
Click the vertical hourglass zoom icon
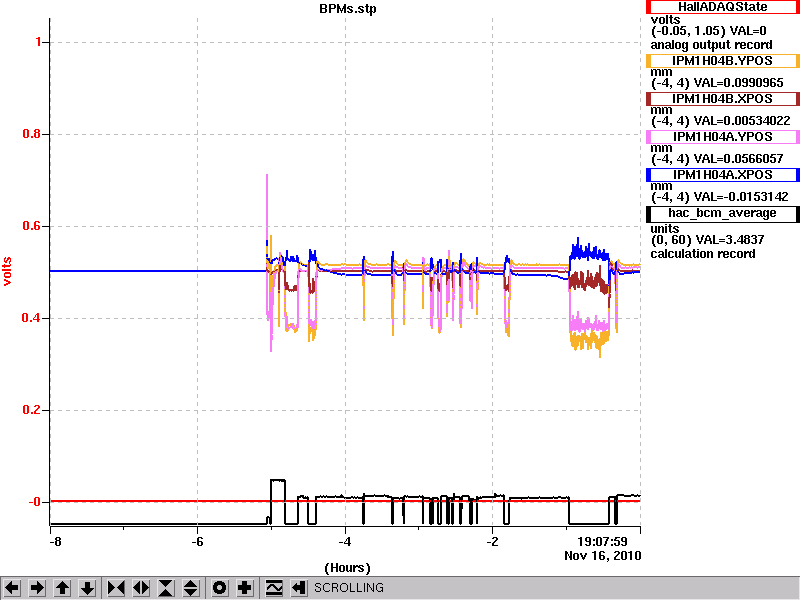[x=166, y=588]
